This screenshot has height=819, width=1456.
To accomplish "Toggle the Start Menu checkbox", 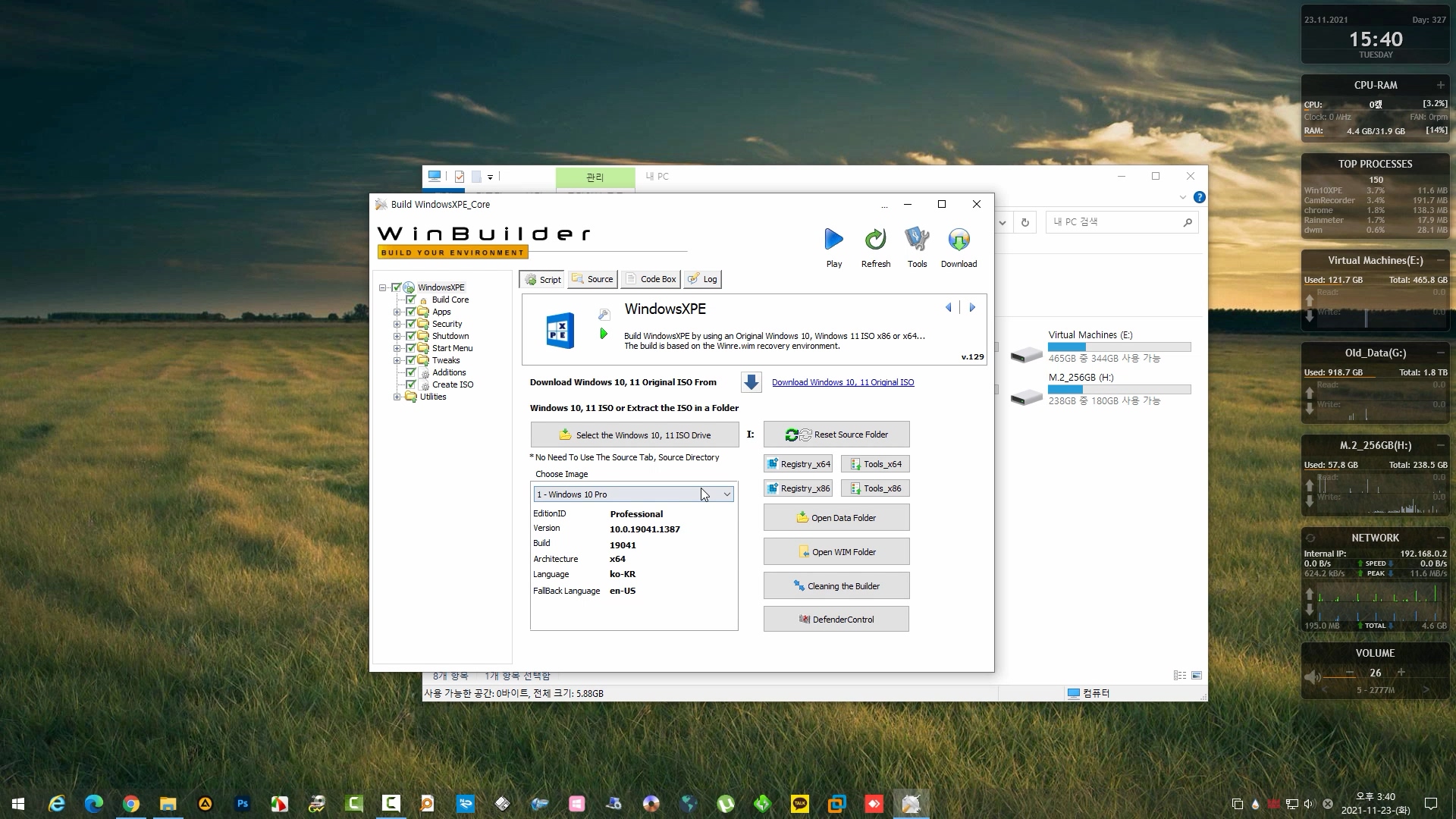I will coord(411,348).
